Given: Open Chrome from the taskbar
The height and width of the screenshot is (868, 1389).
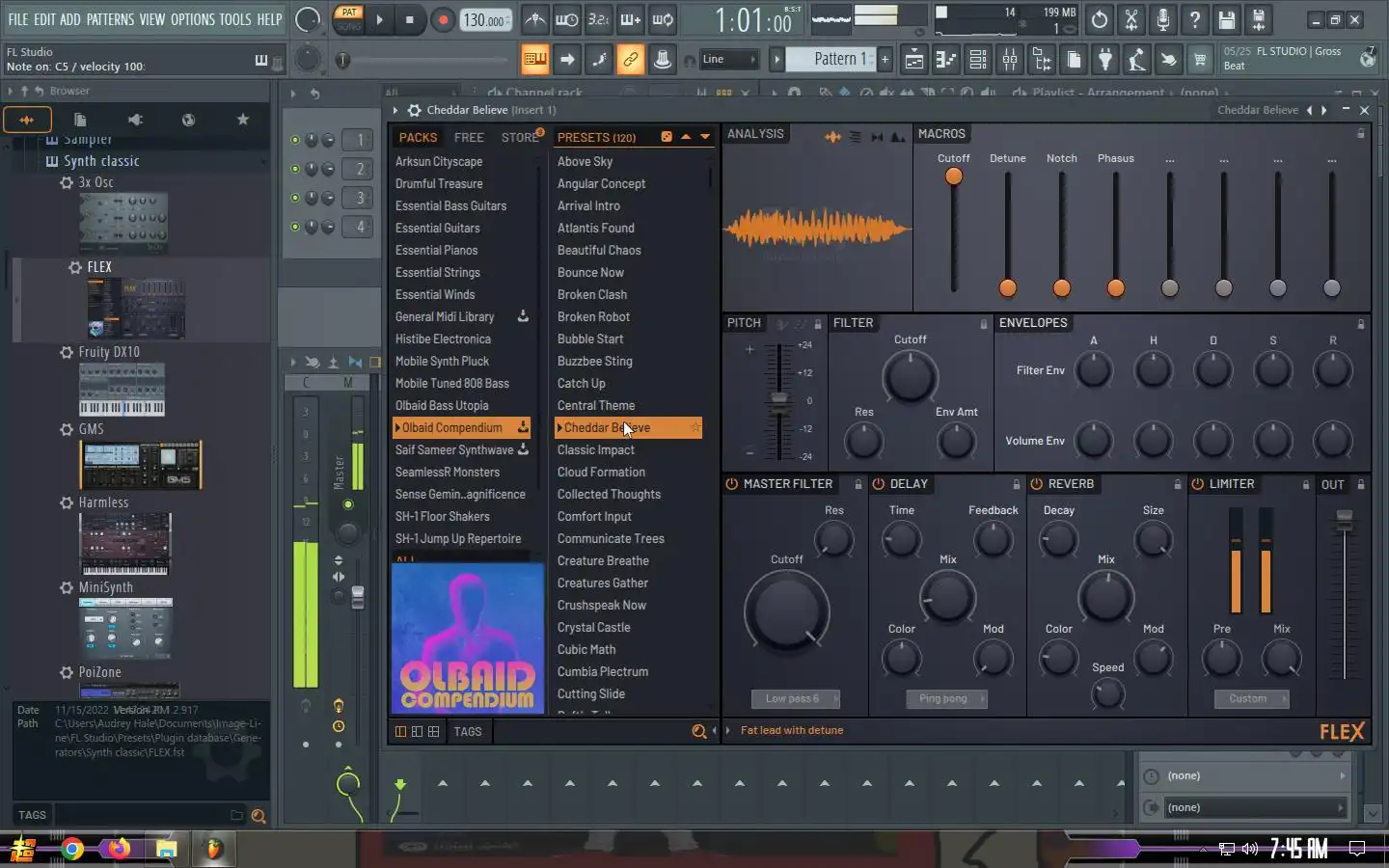Looking at the screenshot, I should tap(71, 849).
